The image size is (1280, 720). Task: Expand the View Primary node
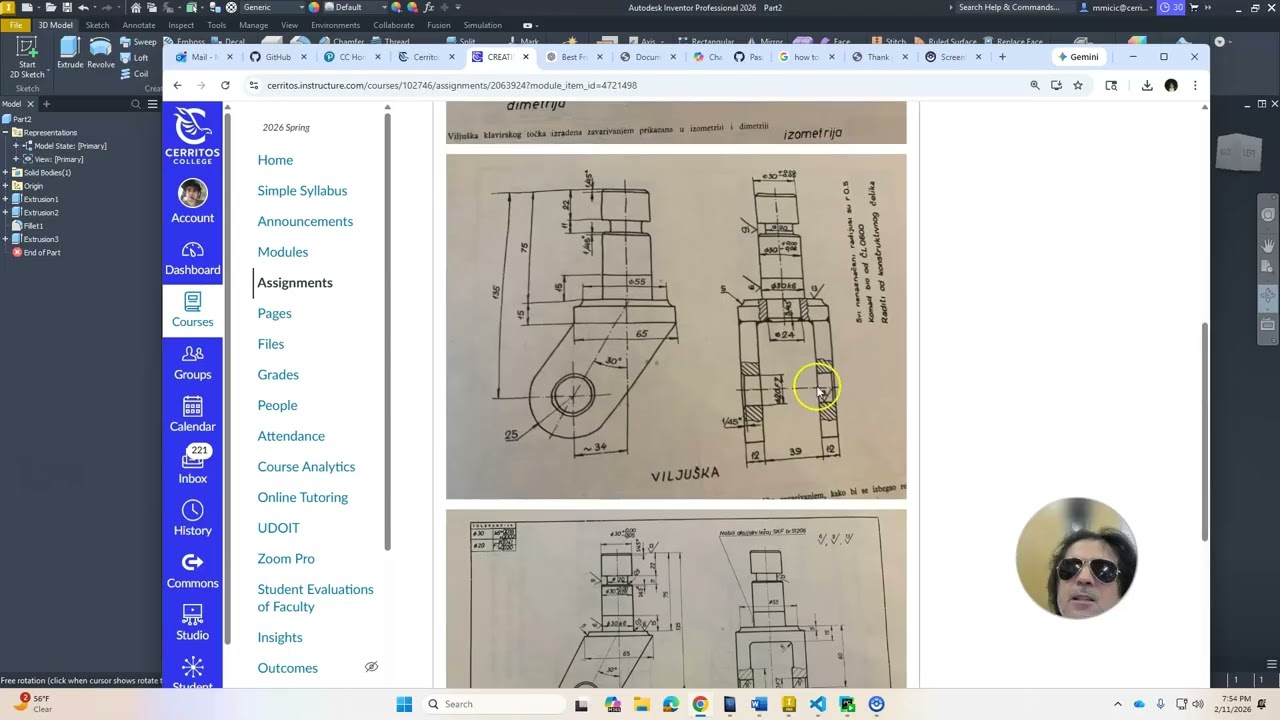tap(16, 159)
